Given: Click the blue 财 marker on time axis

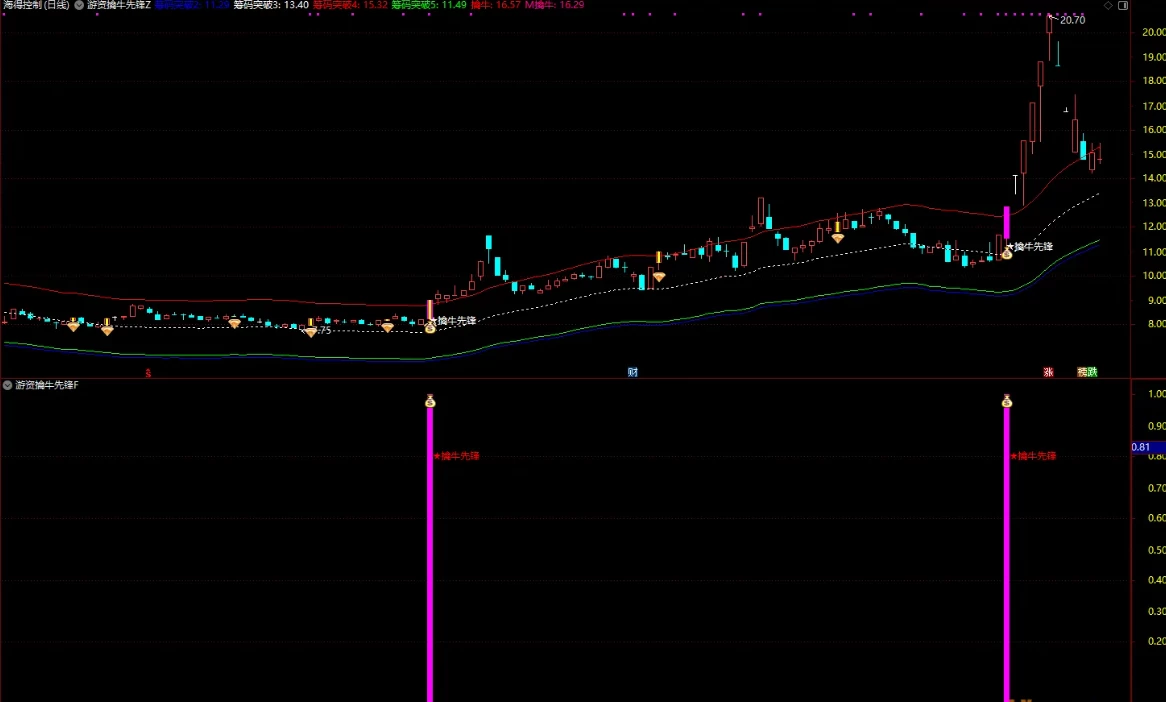Looking at the screenshot, I should point(633,372).
